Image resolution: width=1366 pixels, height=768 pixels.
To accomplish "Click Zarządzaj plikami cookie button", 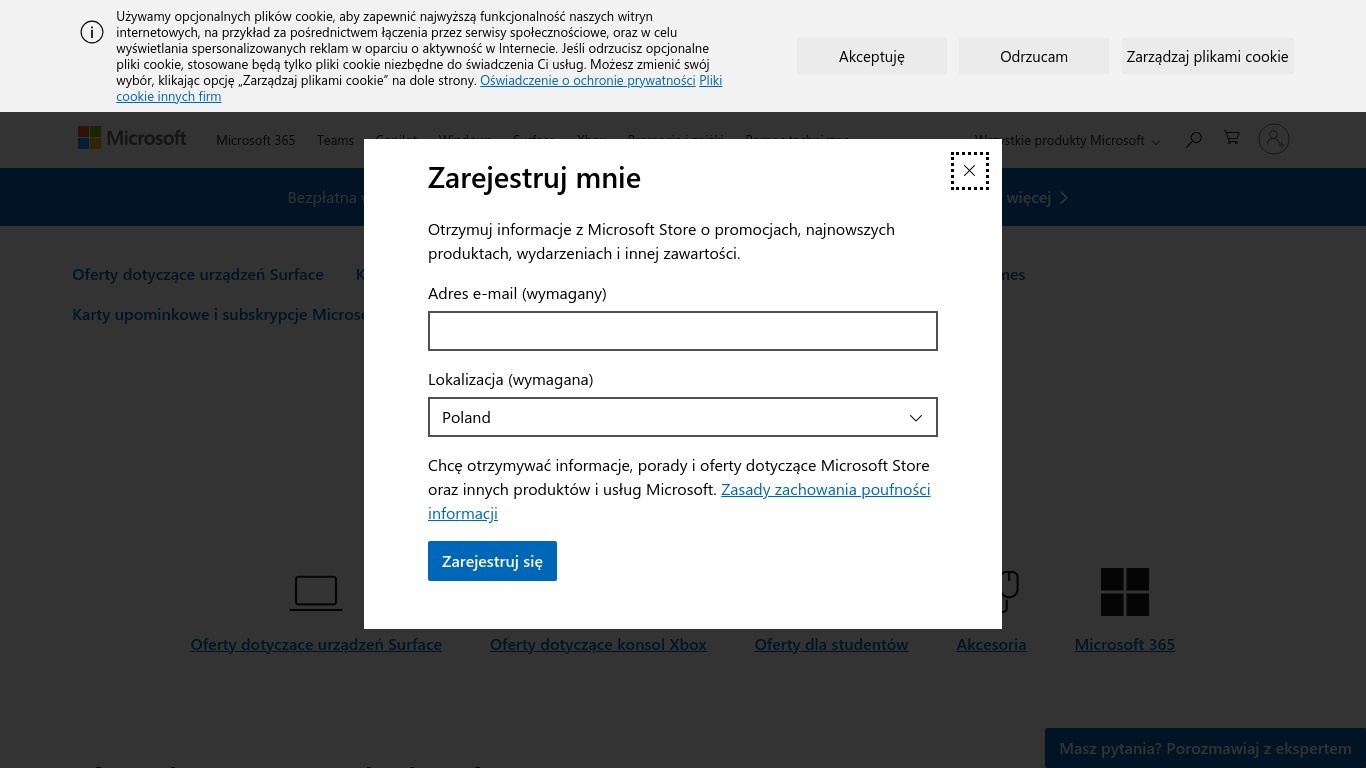I will tap(1207, 56).
